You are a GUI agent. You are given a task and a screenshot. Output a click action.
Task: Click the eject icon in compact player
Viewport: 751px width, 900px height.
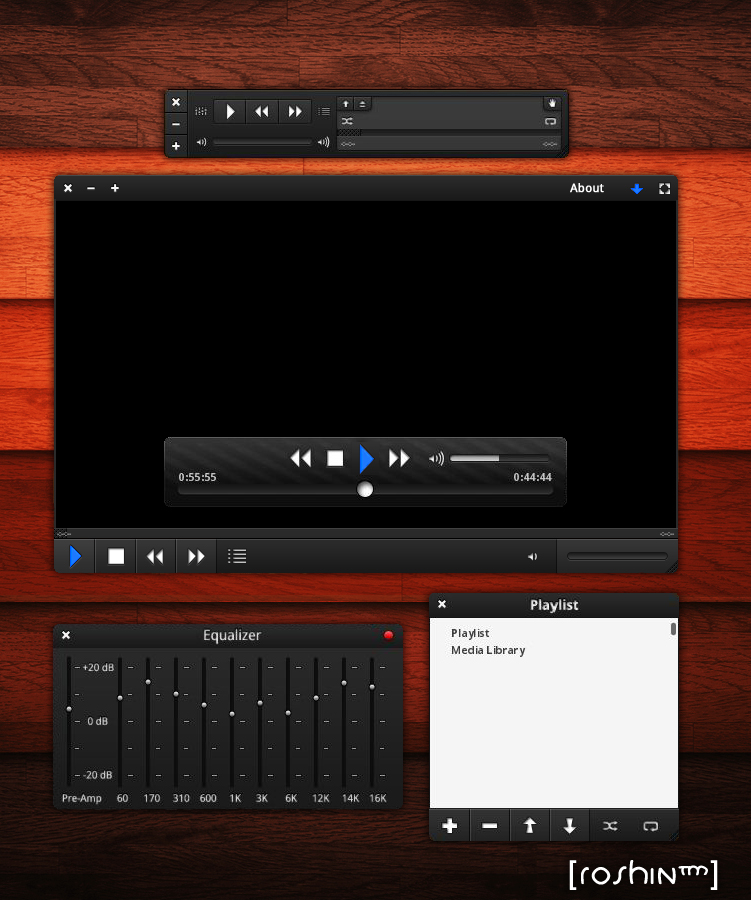[x=362, y=103]
